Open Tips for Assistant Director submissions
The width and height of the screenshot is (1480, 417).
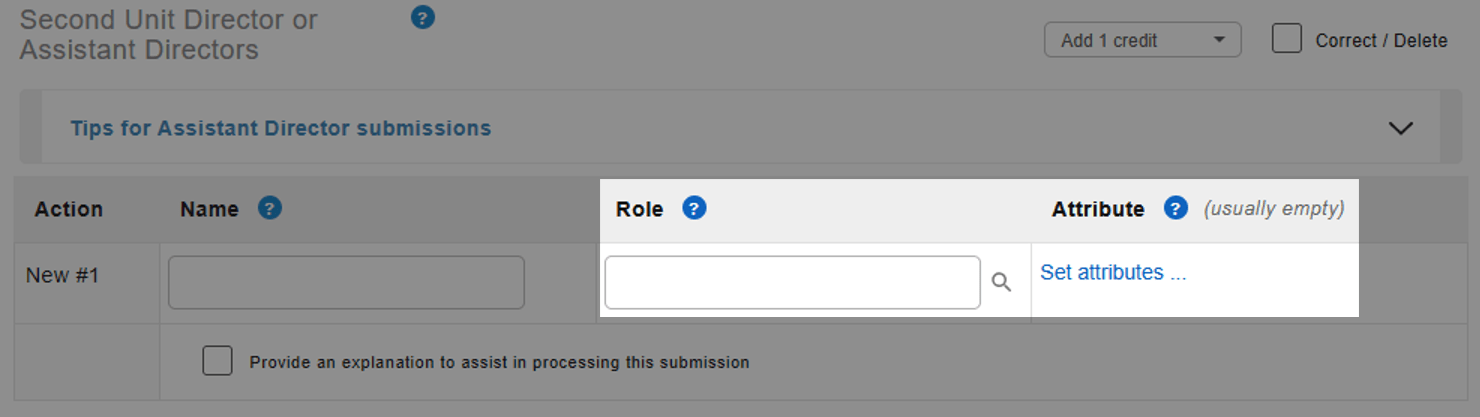280,128
